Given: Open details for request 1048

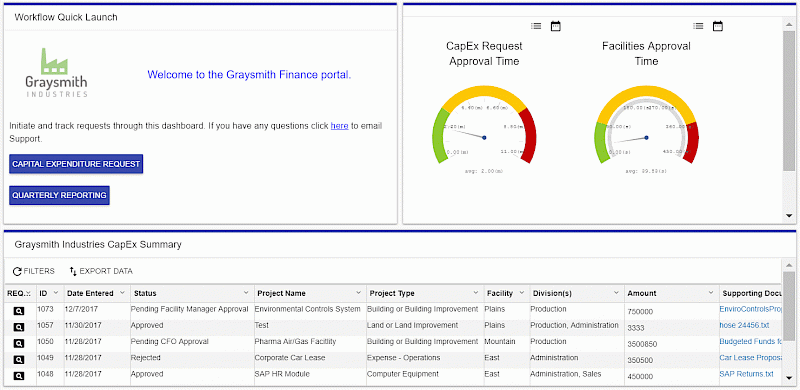Looking at the screenshot, I should click(18, 376).
